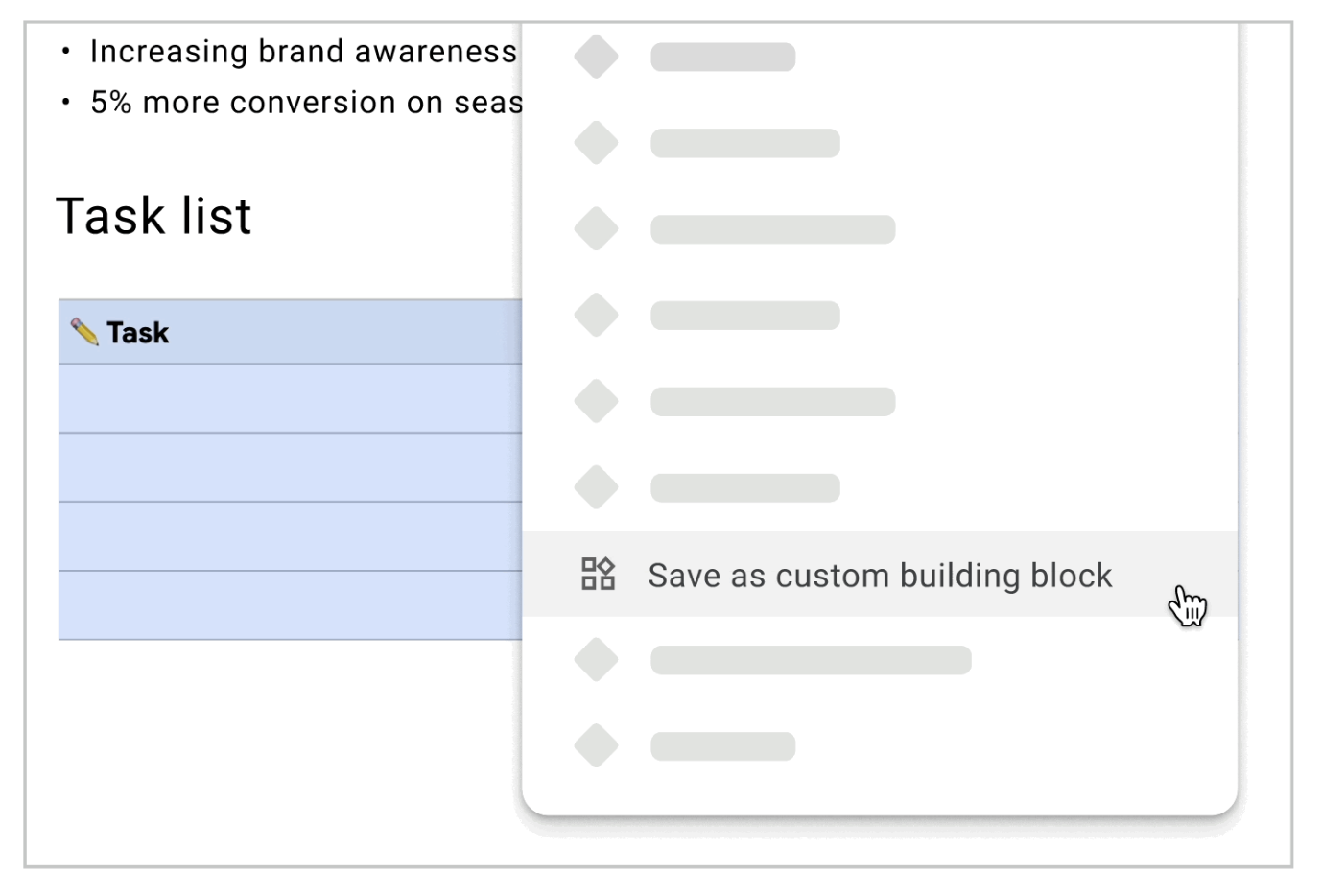Select the longest placeholder entry below Save item
1322x896 pixels.
(x=811, y=660)
